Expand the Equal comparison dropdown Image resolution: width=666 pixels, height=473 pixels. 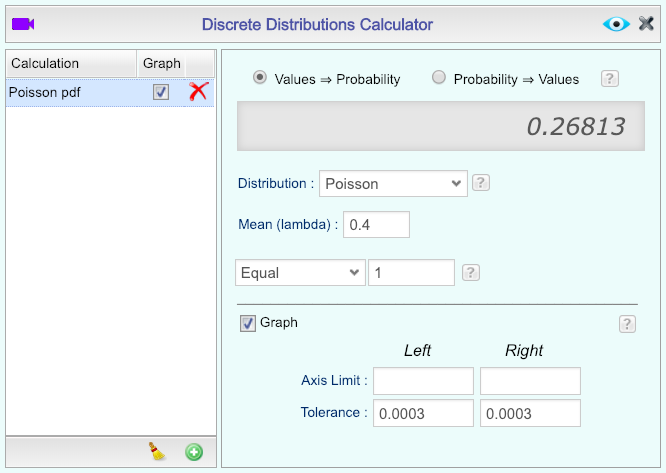(x=300, y=273)
